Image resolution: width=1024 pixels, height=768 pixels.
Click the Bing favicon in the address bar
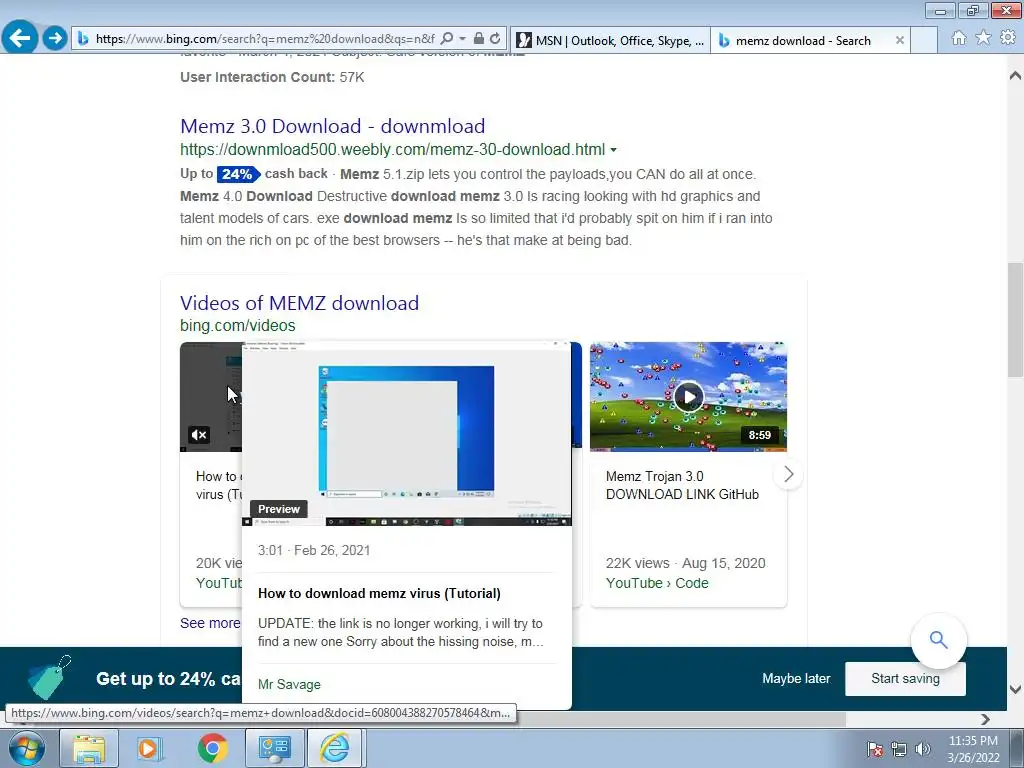[83, 39]
